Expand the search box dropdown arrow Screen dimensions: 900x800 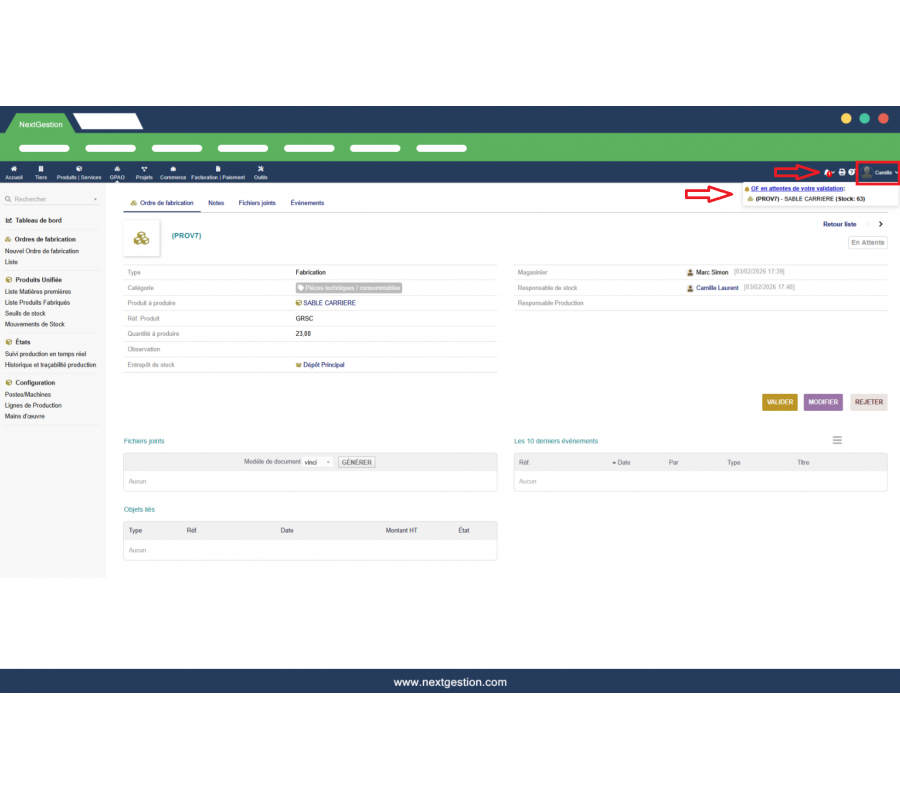[95, 199]
